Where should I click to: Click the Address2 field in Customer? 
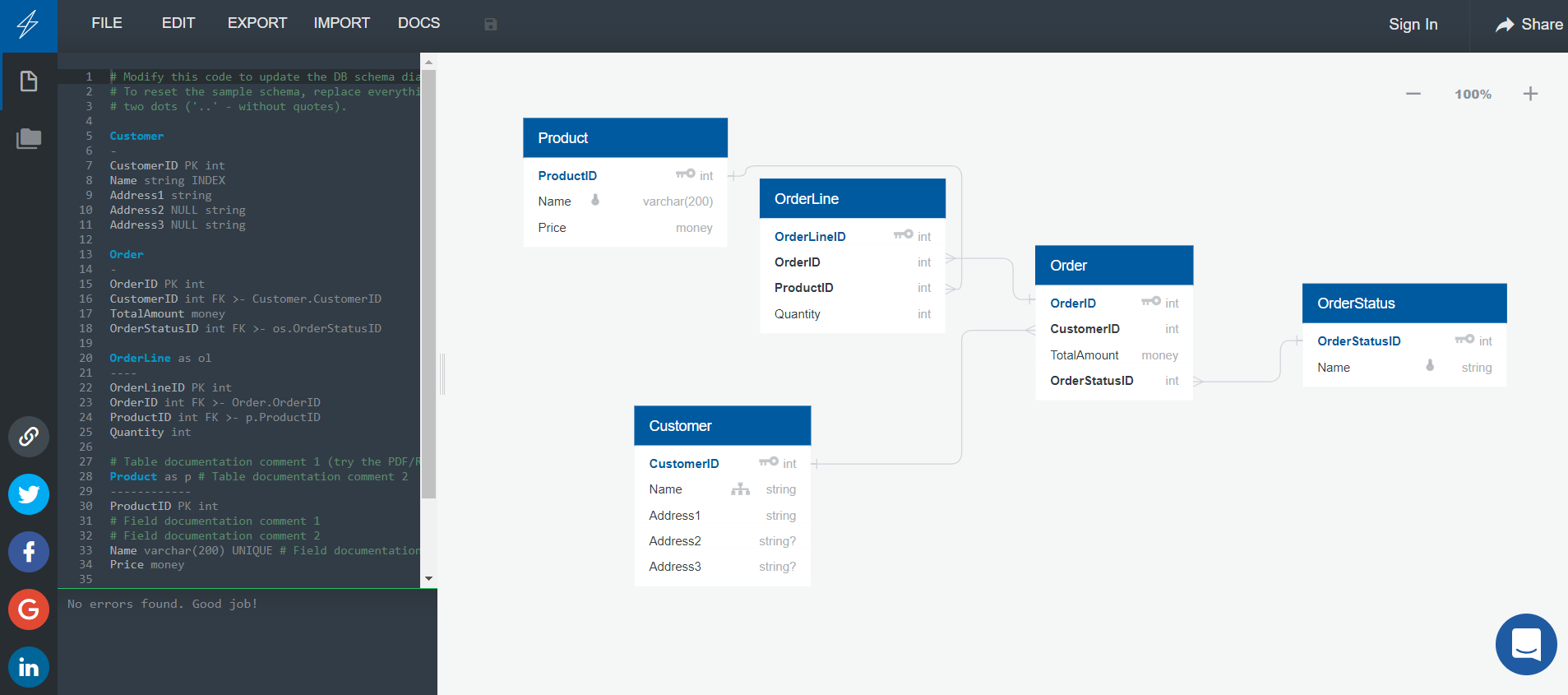pyautogui.click(x=723, y=541)
